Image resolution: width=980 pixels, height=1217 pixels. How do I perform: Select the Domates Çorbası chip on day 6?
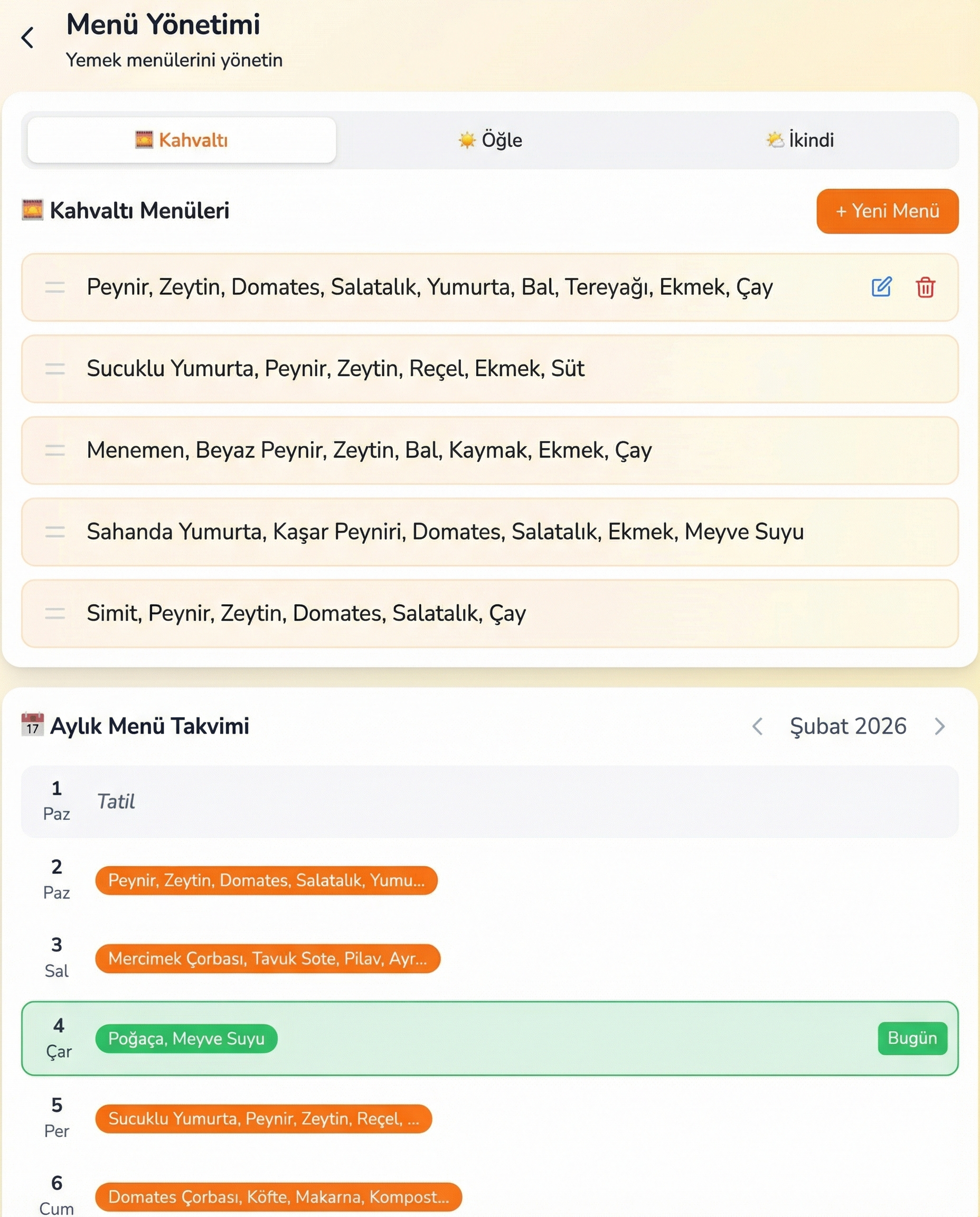tap(278, 1197)
